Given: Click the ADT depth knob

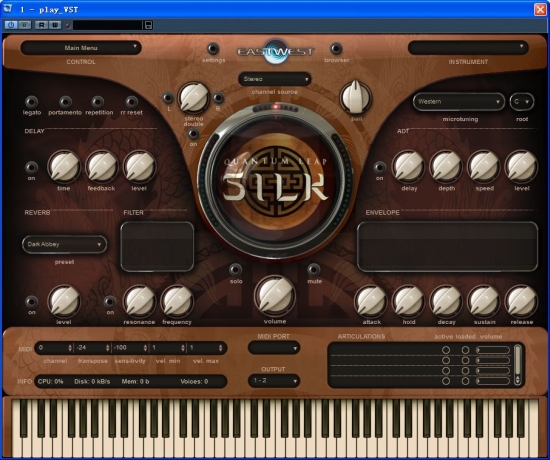Looking at the screenshot, I should (446, 167).
